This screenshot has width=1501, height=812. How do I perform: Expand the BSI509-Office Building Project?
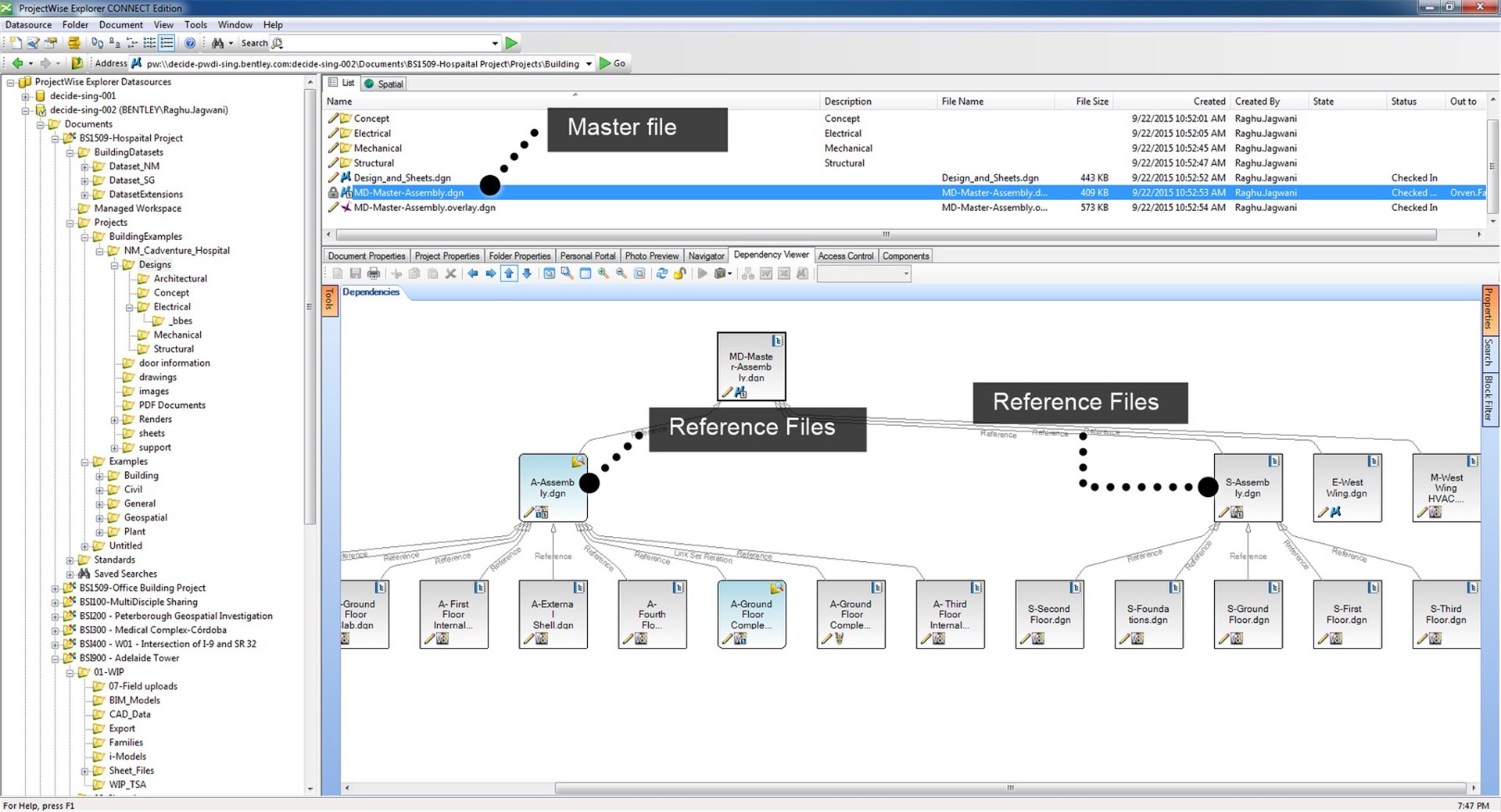pos(55,588)
